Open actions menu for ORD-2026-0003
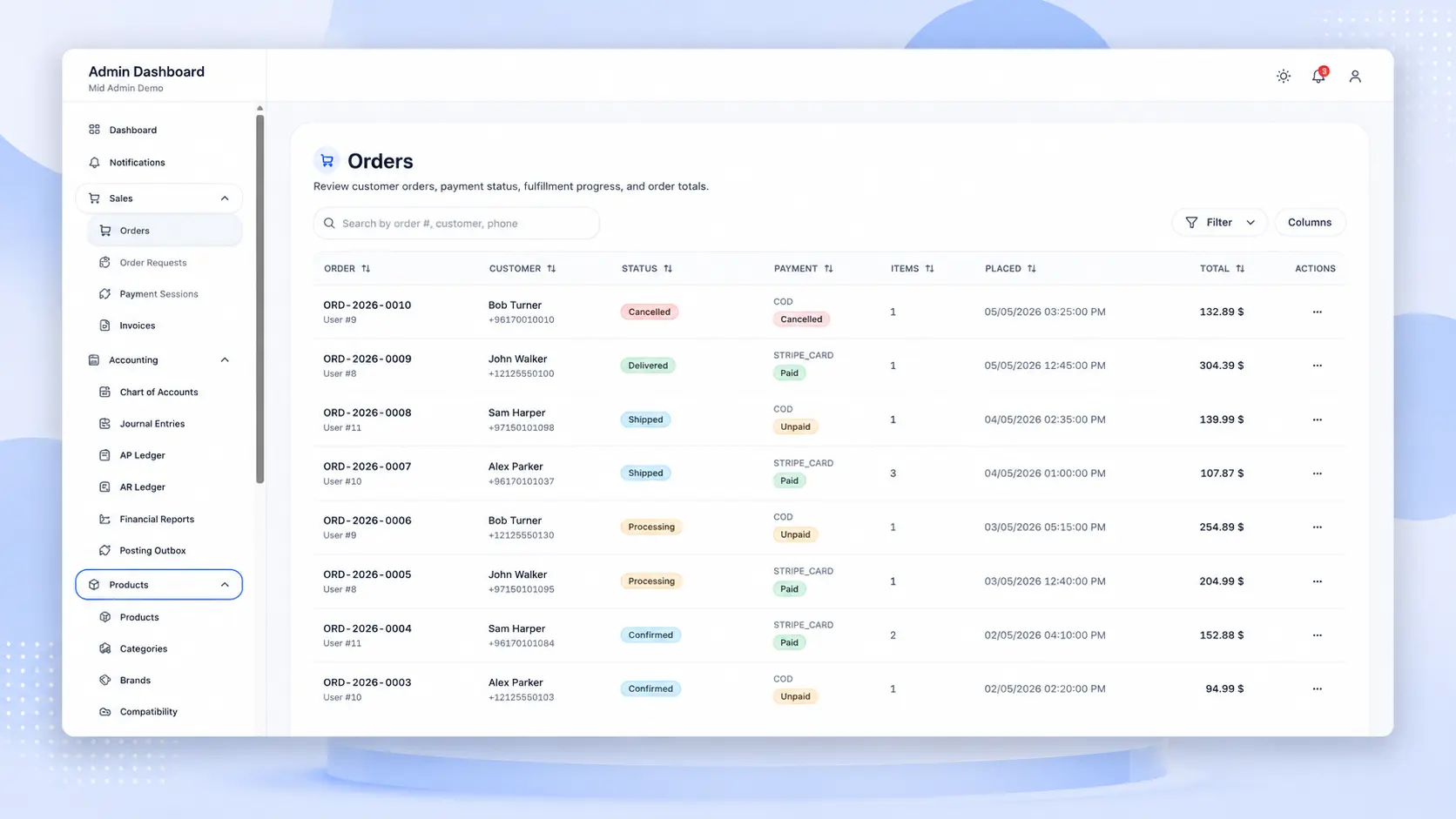1456x819 pixels. (x=1317, y=688)
